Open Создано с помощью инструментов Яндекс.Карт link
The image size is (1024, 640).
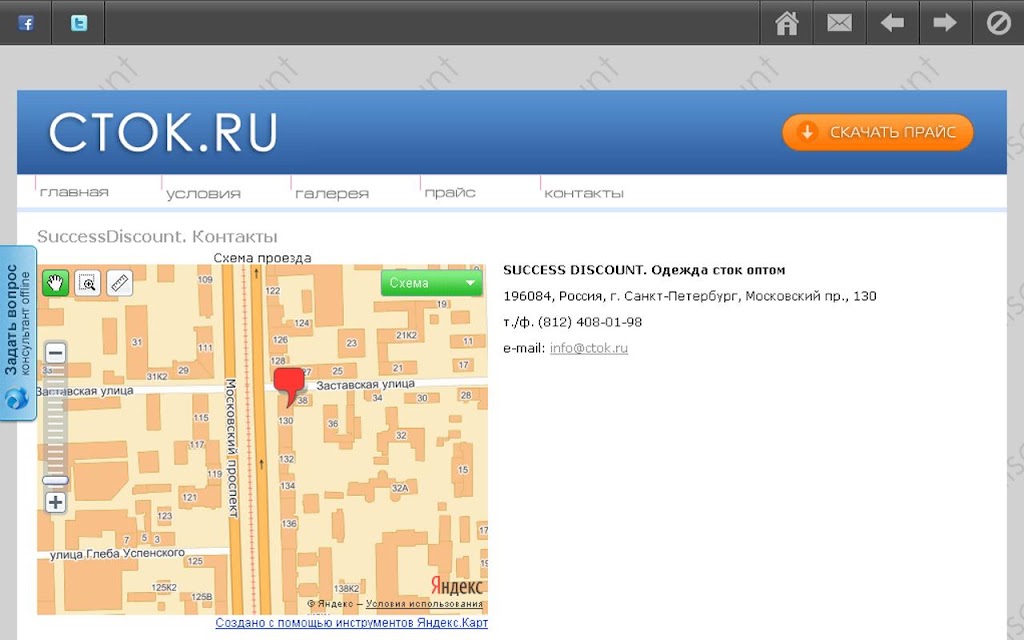coord(351,623)
